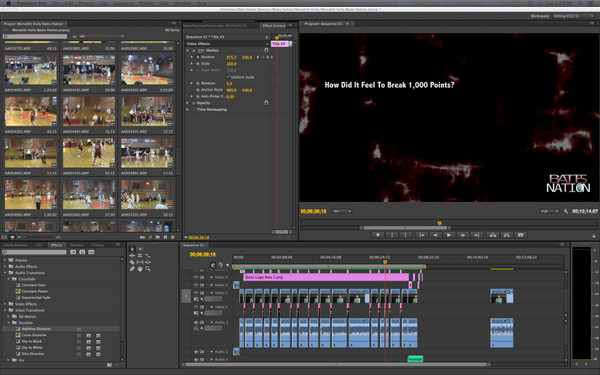Click Add Marker in Program monitor
The height and width of the screenshot is (375, 600).
point(378,235)
